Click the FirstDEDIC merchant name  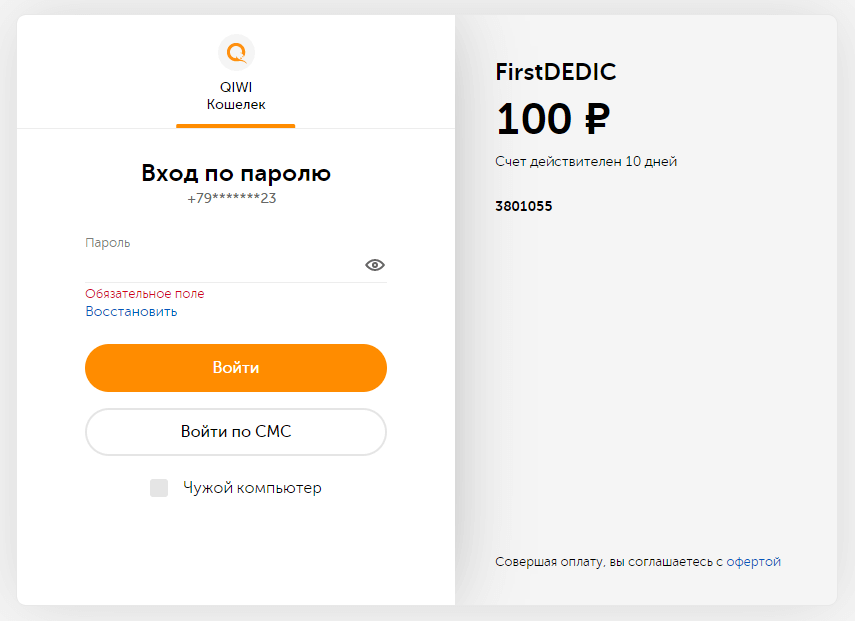pyautogui.click(x=556, y=72)
